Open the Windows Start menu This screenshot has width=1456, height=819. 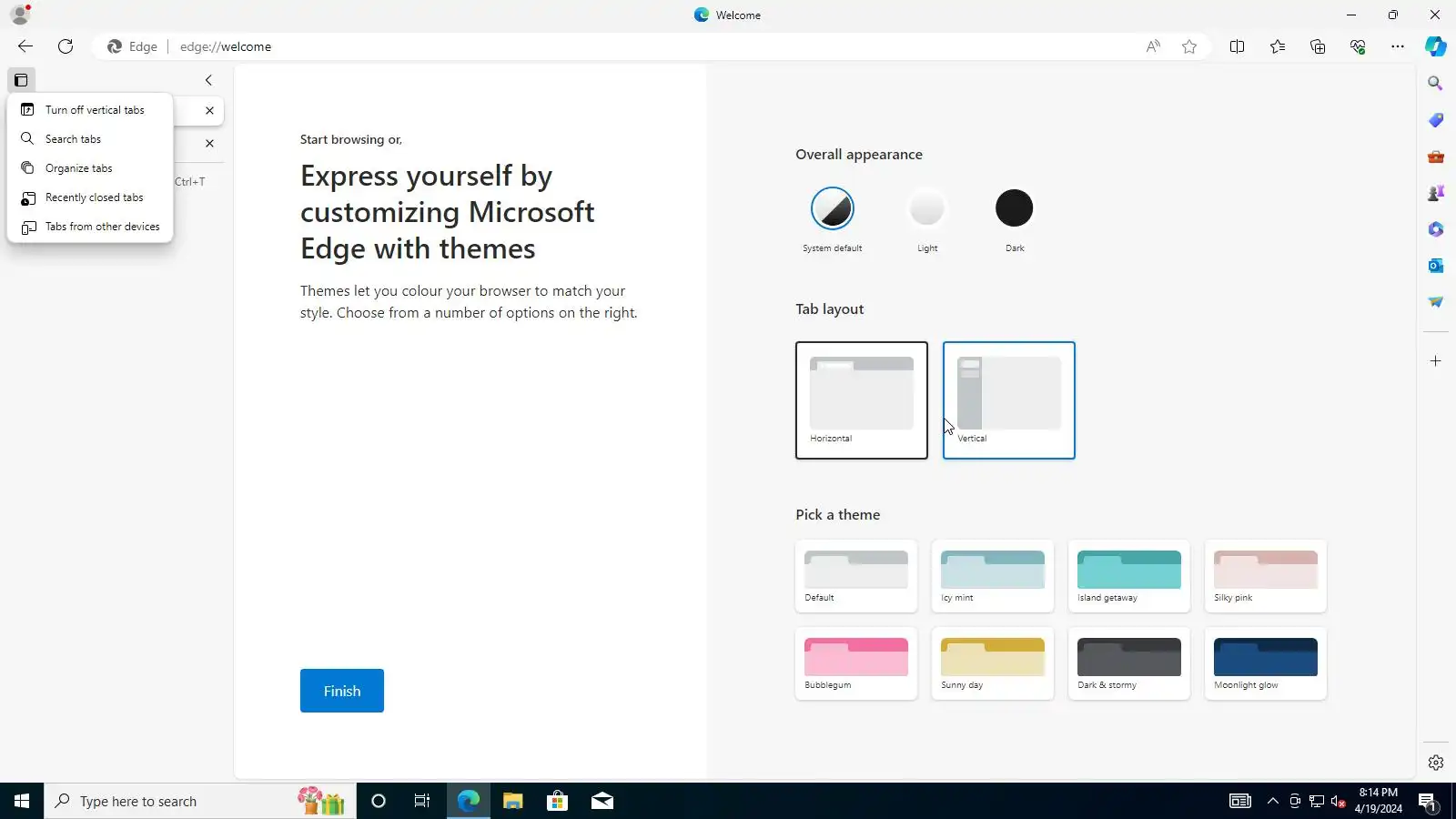pos(22,801)
